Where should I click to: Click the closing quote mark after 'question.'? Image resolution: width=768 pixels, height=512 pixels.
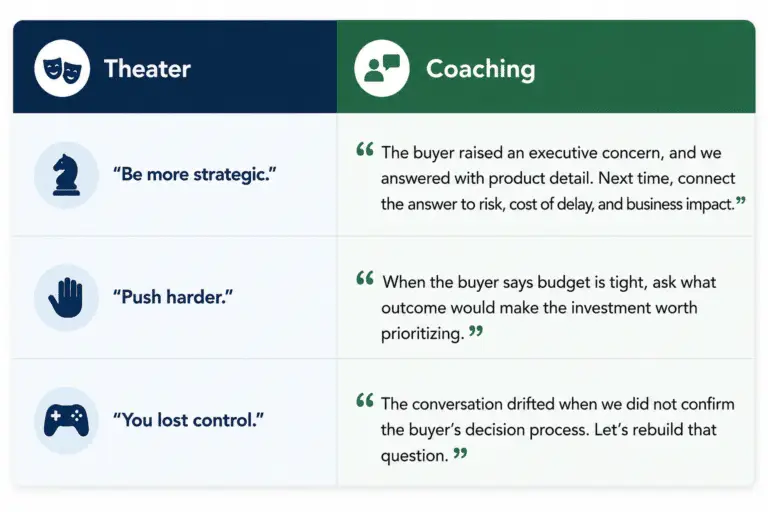[x=460, y=454]
